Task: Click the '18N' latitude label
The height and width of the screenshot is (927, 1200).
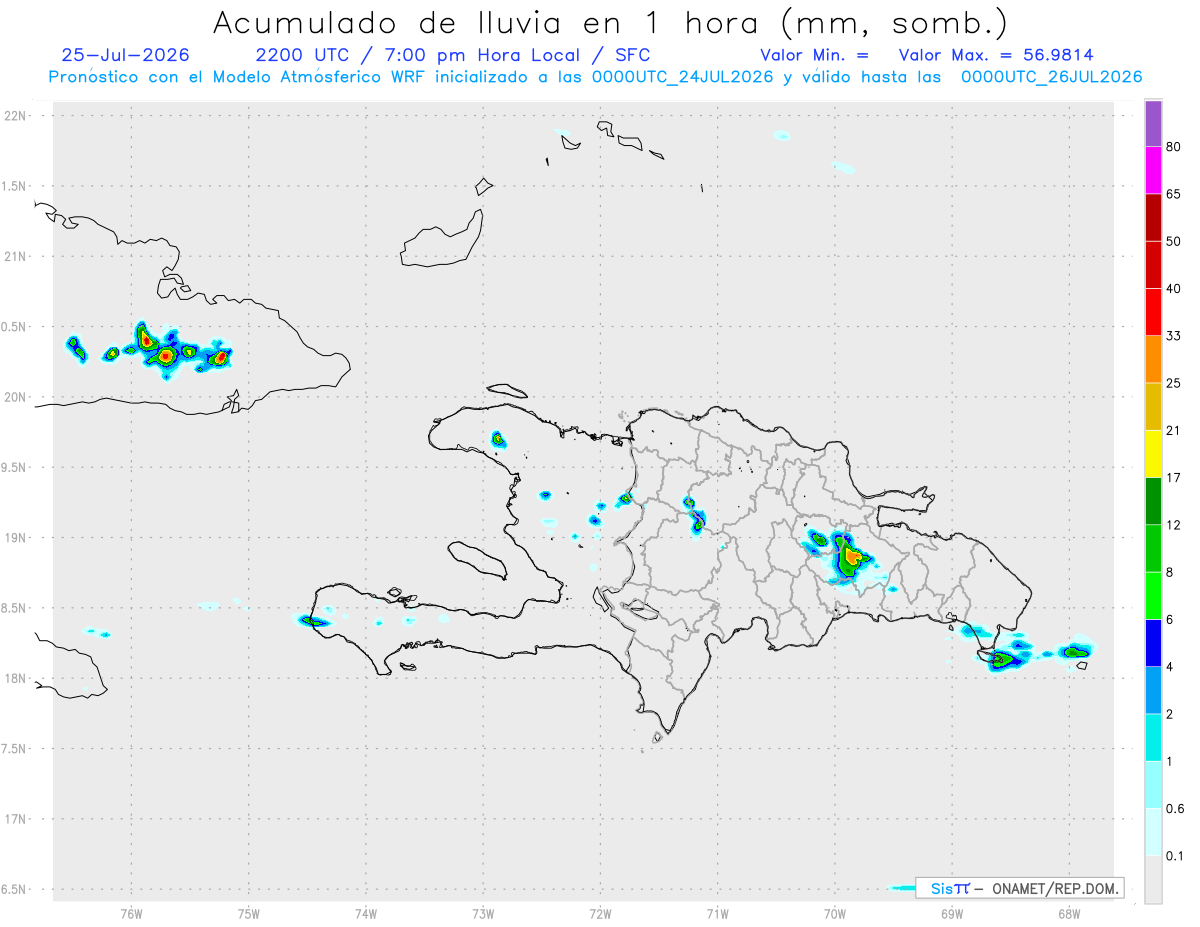Action: coord(15,679)
